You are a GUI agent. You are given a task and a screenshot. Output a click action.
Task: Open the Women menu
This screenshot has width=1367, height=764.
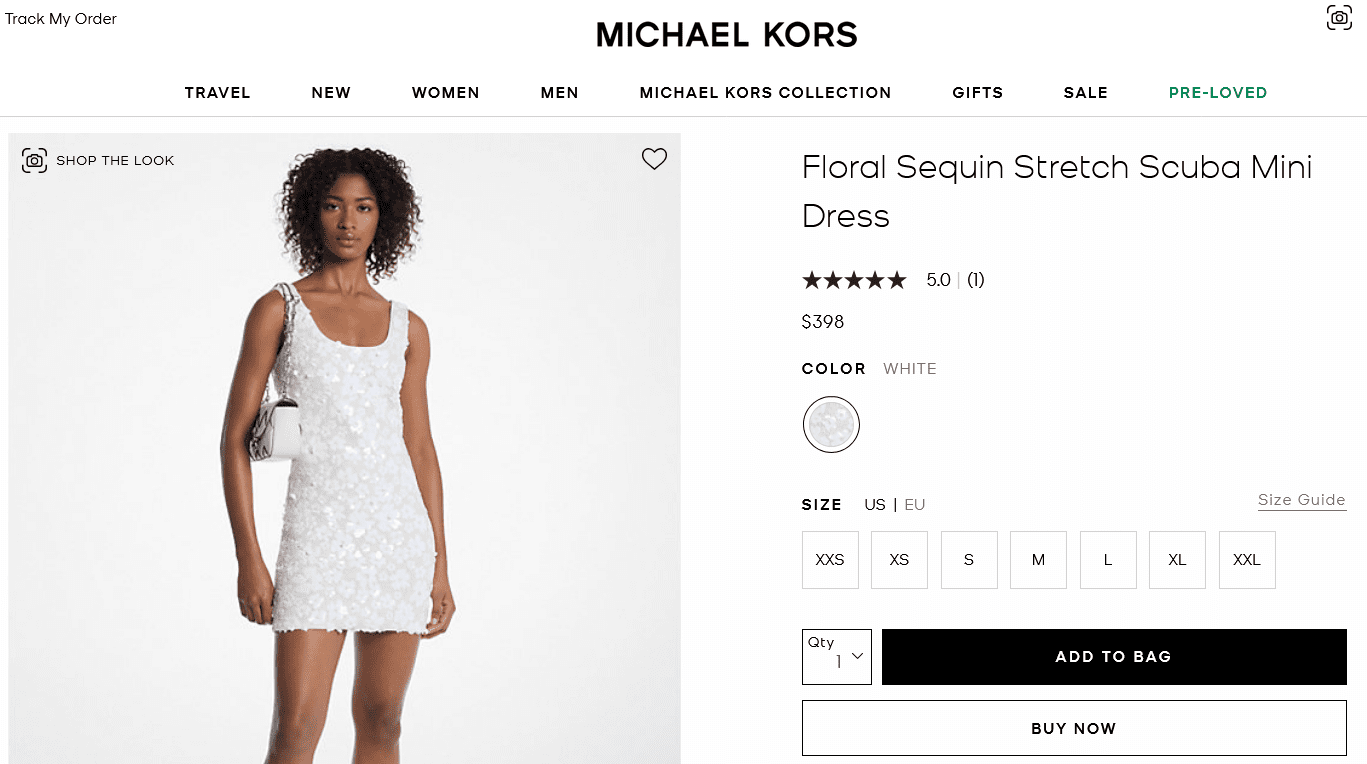(446, 93)
